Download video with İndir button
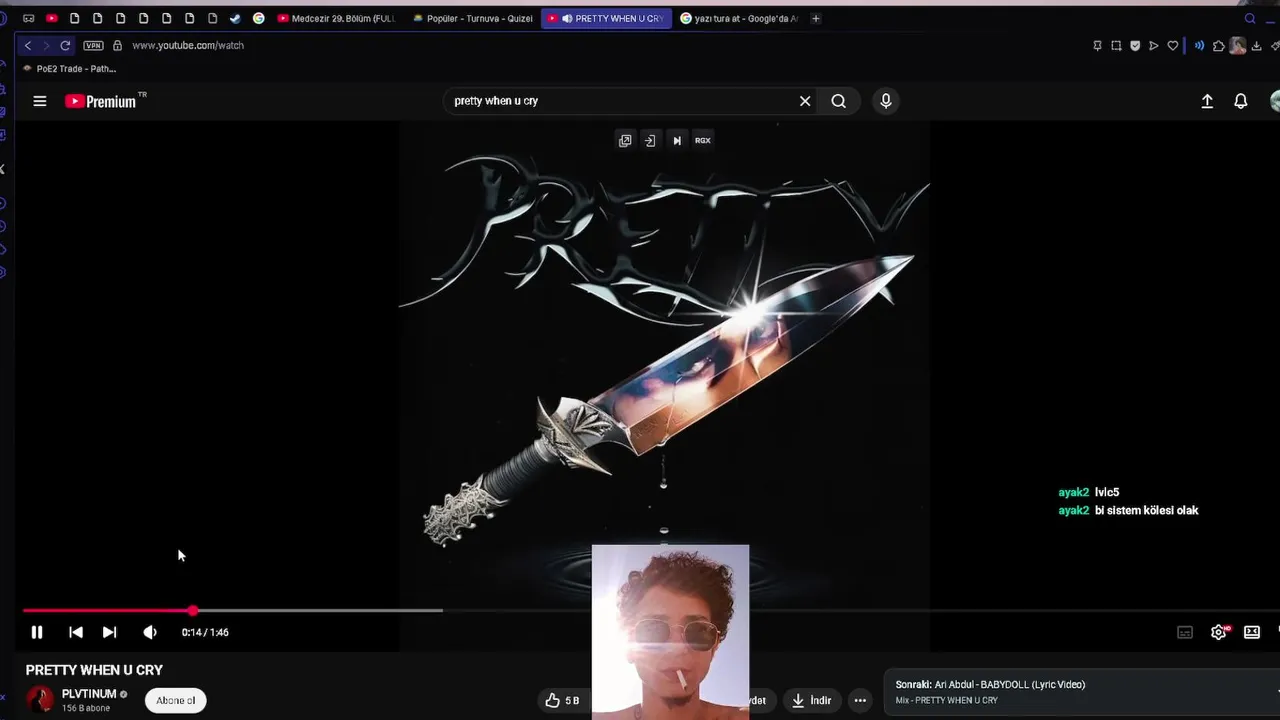This screenshot has height=720, width=1280. coord(811,700)
